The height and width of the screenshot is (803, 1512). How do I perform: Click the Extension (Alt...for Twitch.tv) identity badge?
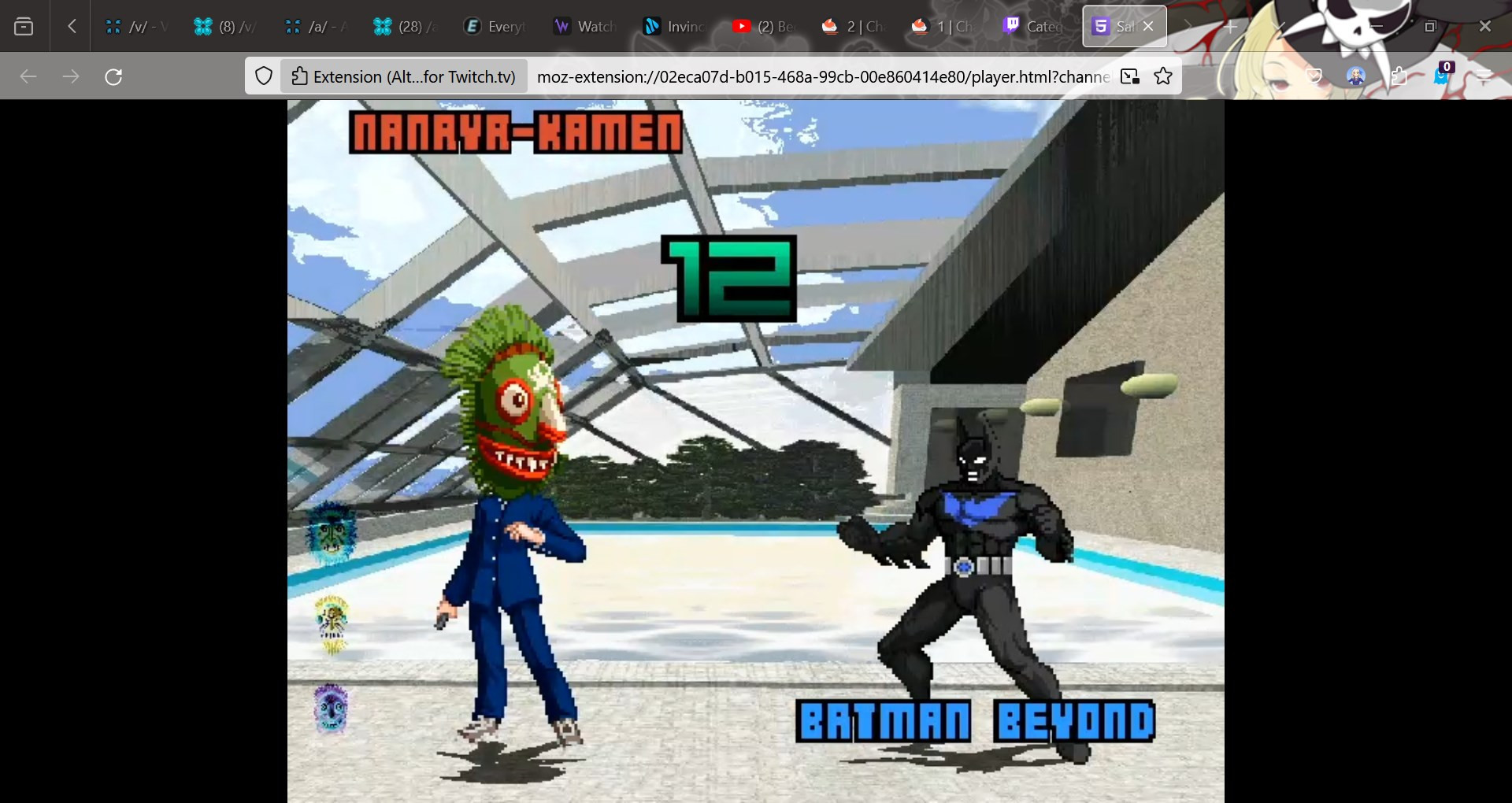pyautogui.click(x=404, y=76)
